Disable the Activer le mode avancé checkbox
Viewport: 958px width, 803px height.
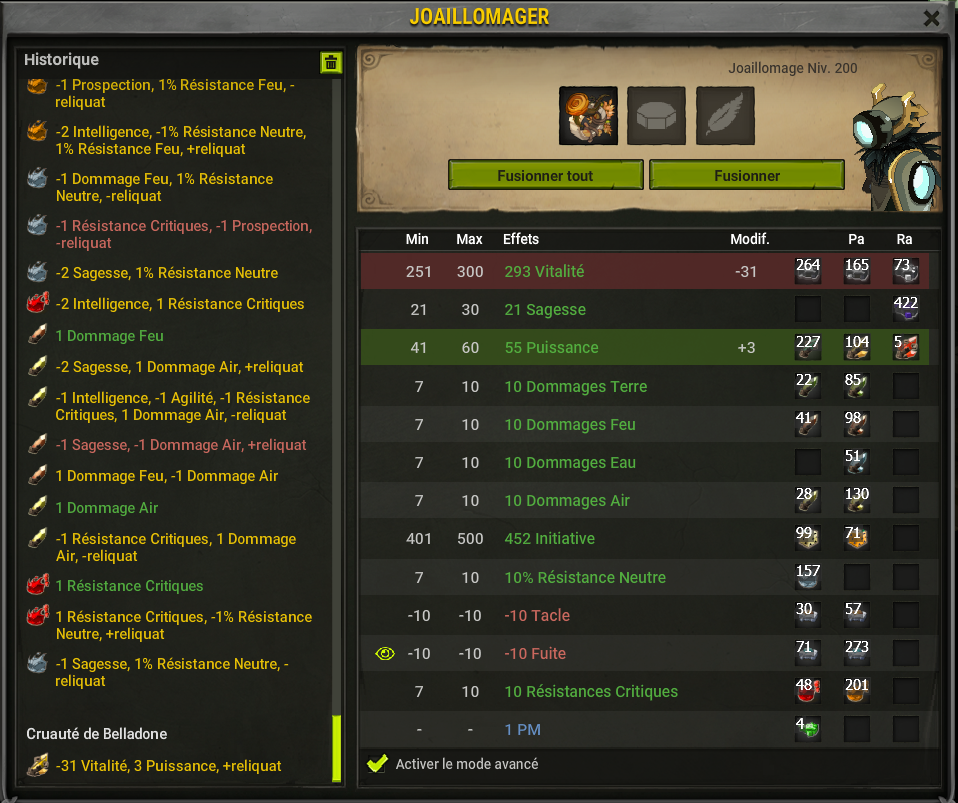(x=377, y=763)
